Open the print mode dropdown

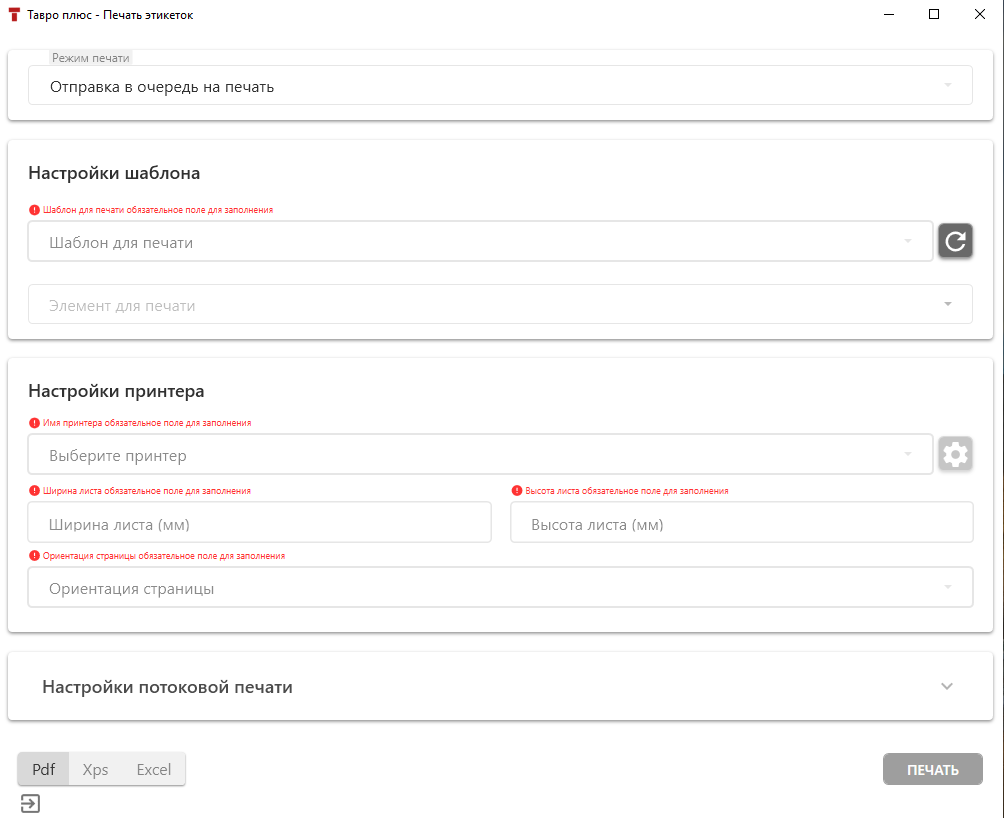[x=500, y=86]
